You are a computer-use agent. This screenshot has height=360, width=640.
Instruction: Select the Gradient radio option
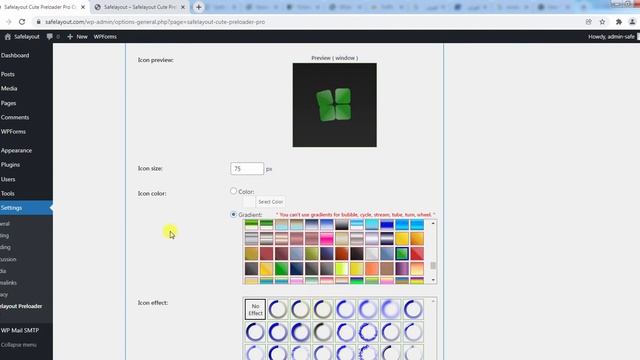(233, 214)
